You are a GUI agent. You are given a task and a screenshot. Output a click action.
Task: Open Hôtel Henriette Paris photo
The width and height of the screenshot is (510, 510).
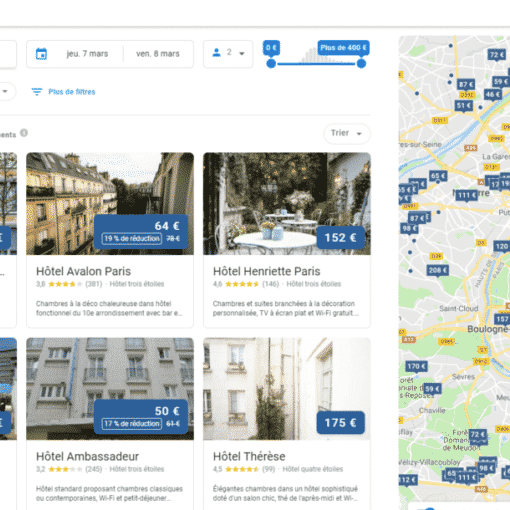287,204
